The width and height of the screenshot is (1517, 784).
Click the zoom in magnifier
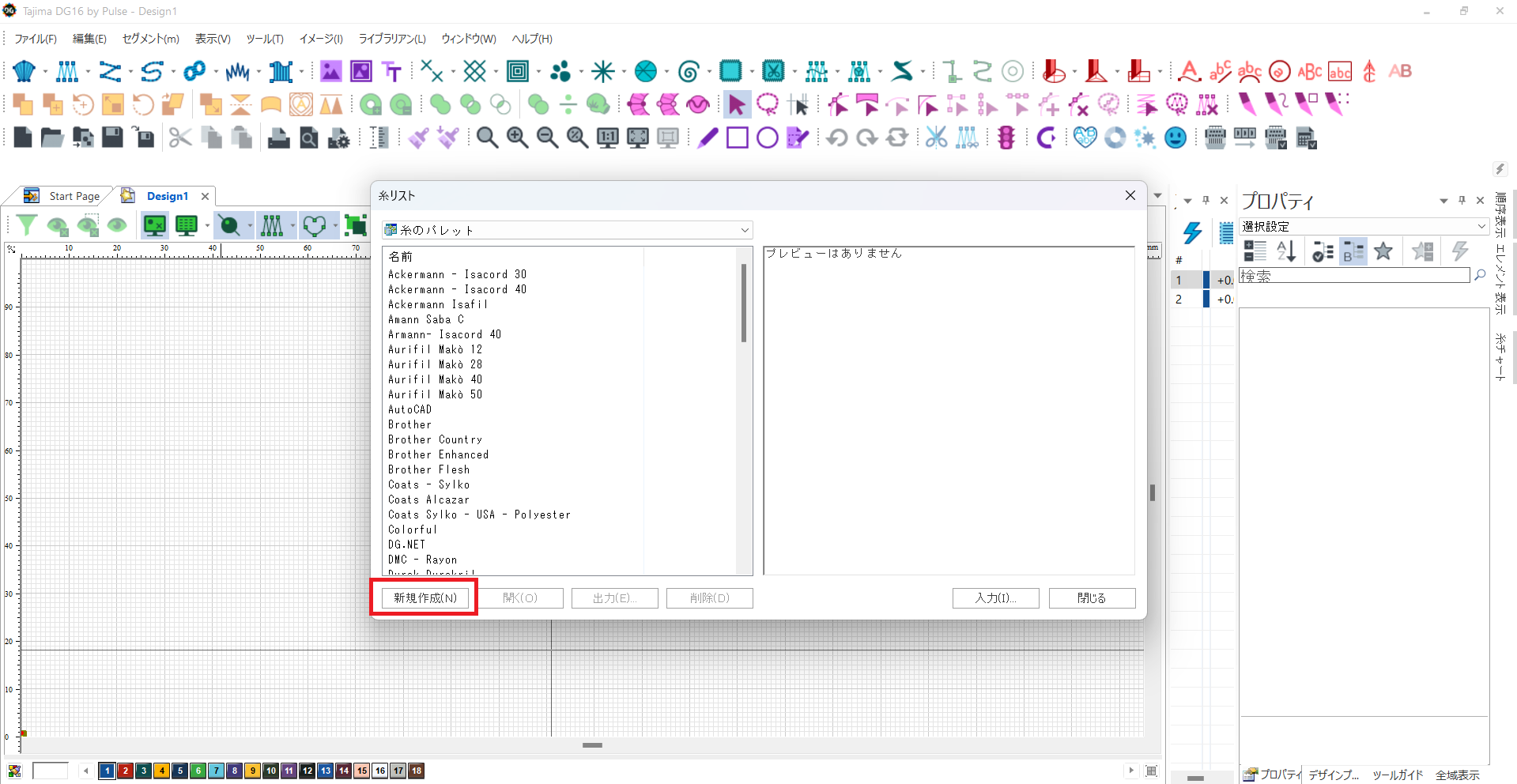tap(517, 138)
